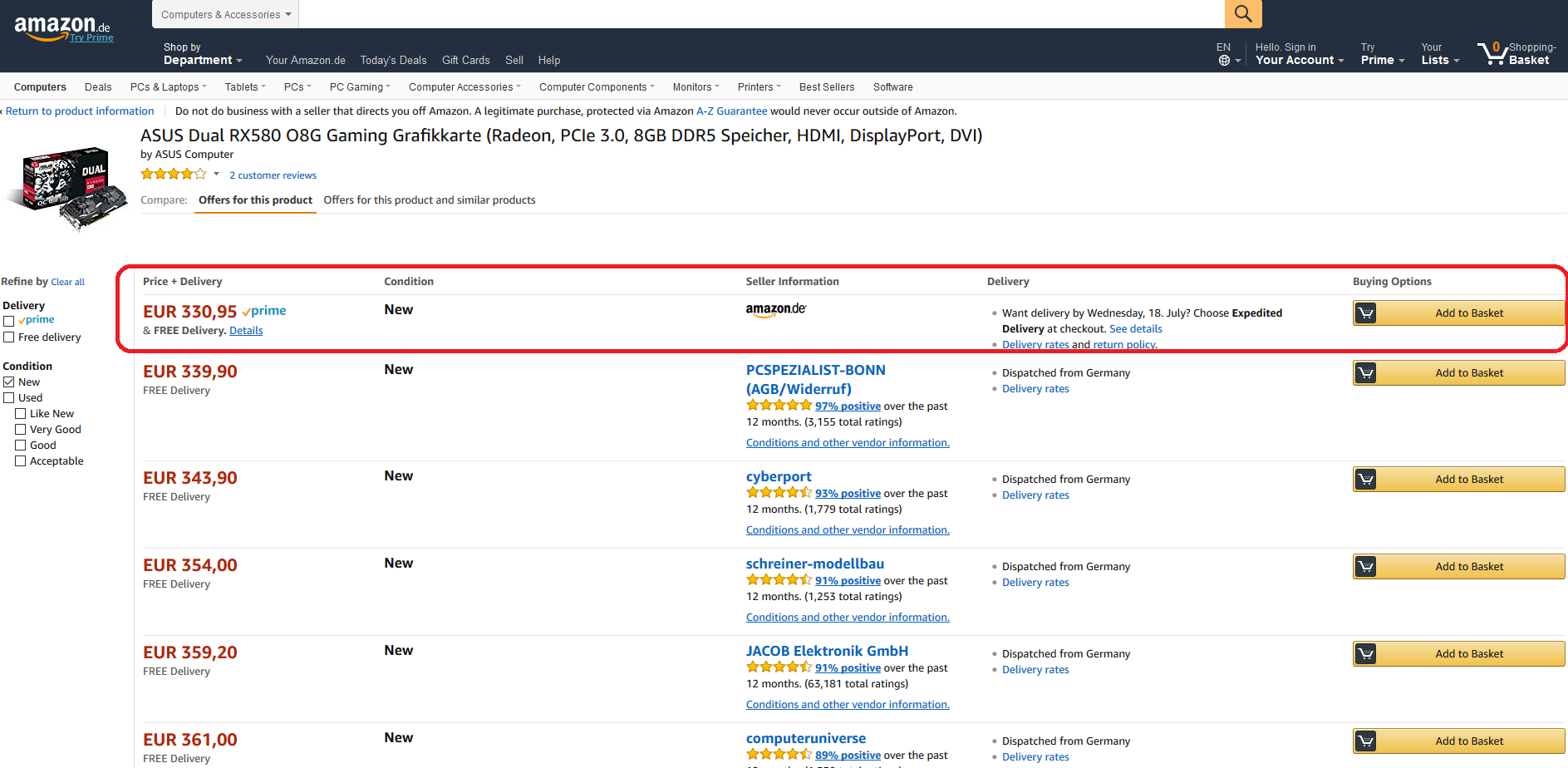Return to product information link
This screenshot has width=1568, height=768.
(80, 111)
